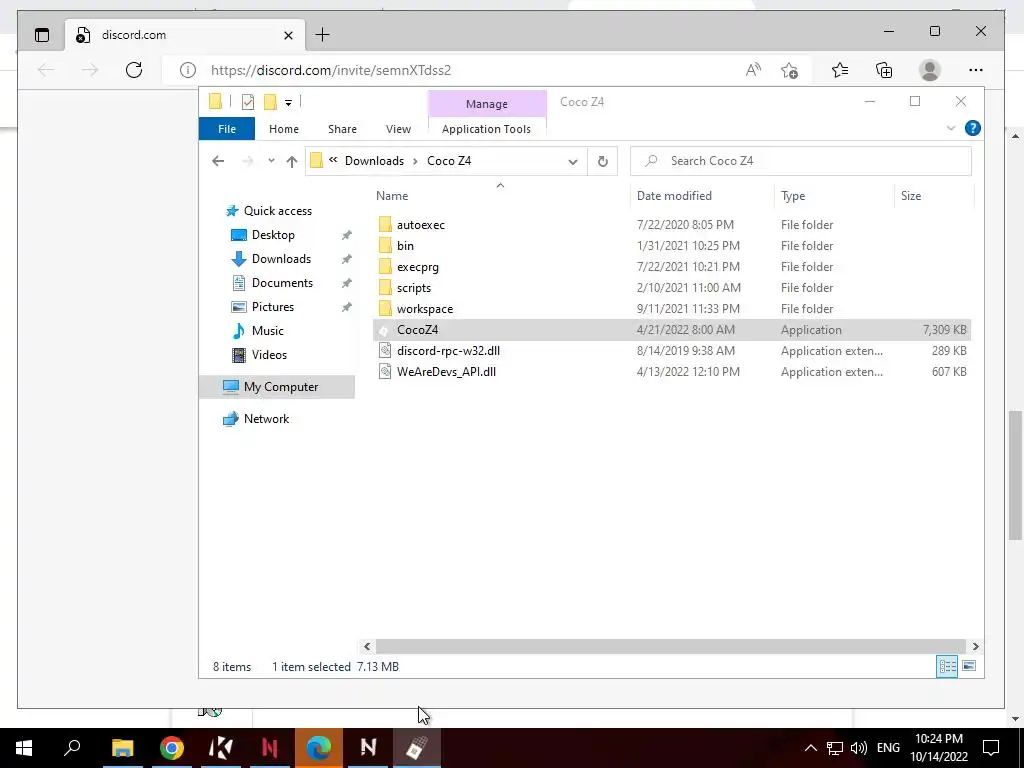The image size is (1024, 768).
Task: Open Downloads in navigation pane
Action: (x=281, y=259)
